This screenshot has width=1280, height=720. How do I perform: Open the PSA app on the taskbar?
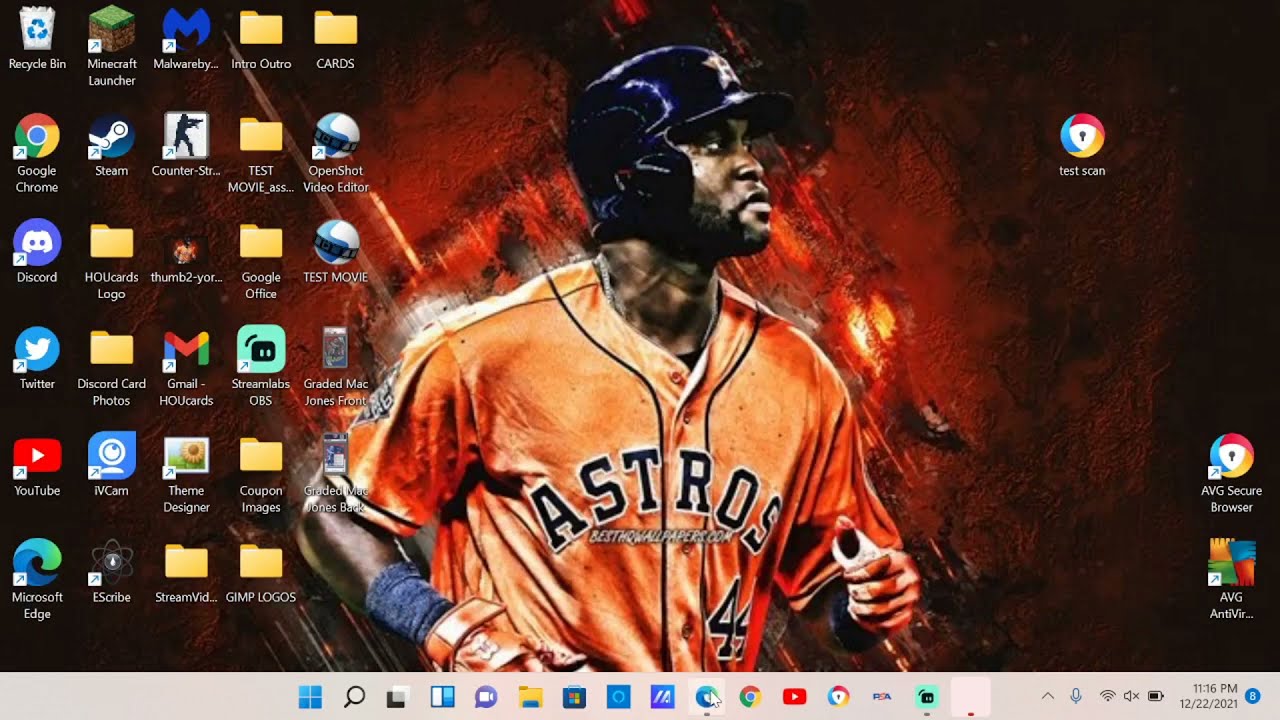pos(882,697)
